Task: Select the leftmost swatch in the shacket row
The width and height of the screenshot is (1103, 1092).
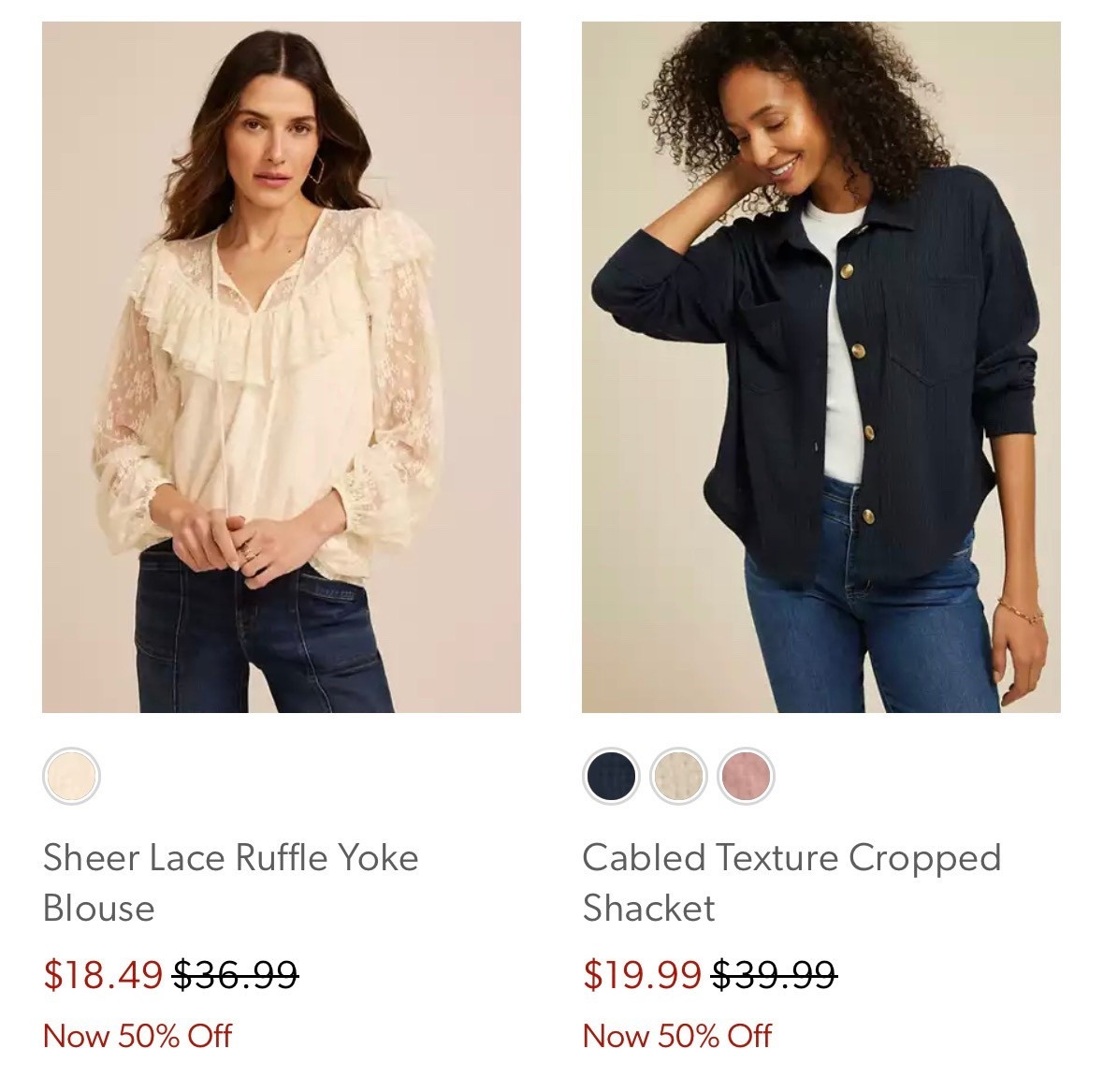Action: click(x=609, y=776)
